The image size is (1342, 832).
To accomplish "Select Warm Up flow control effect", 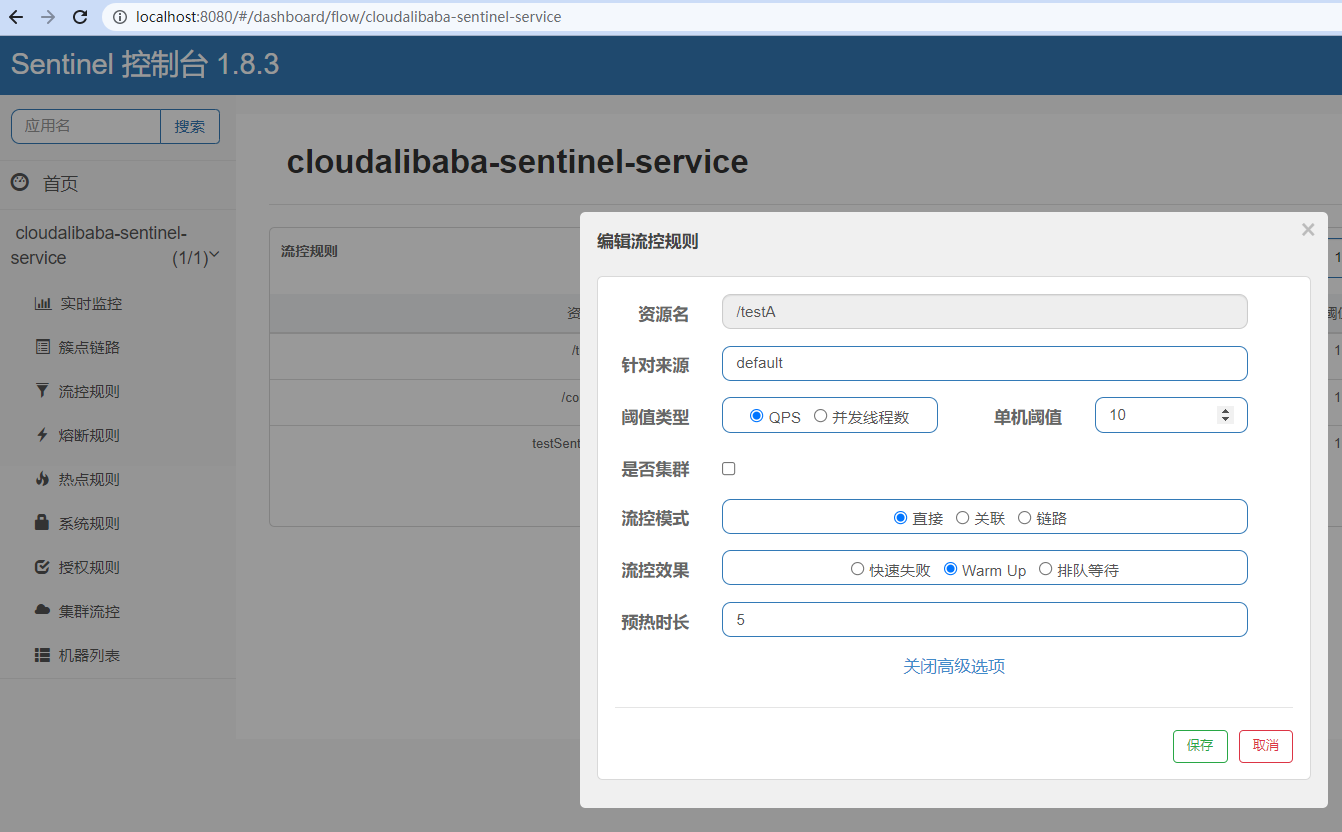I will 950,569.
